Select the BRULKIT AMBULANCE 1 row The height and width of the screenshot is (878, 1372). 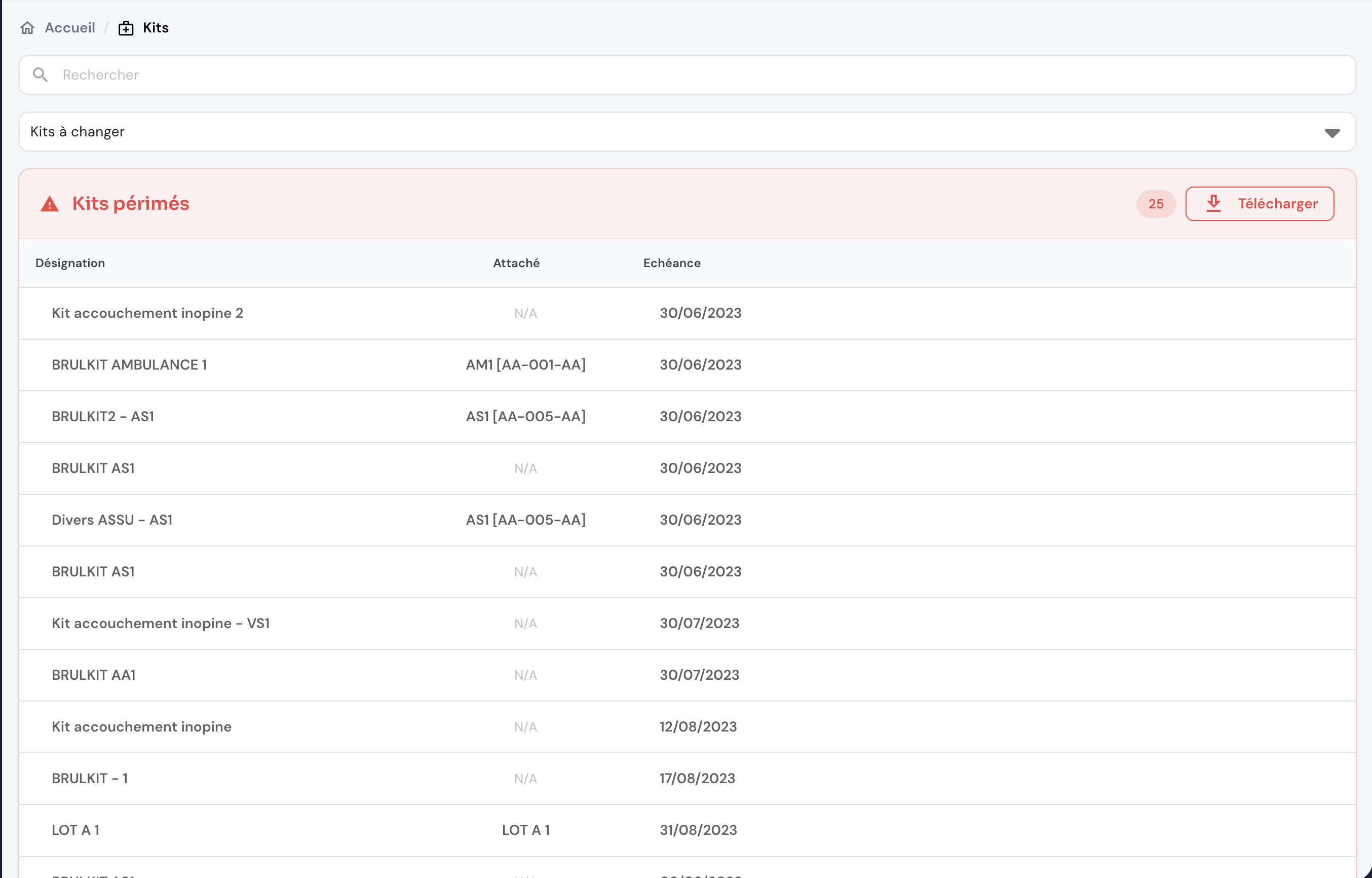[x=129, y=365]
